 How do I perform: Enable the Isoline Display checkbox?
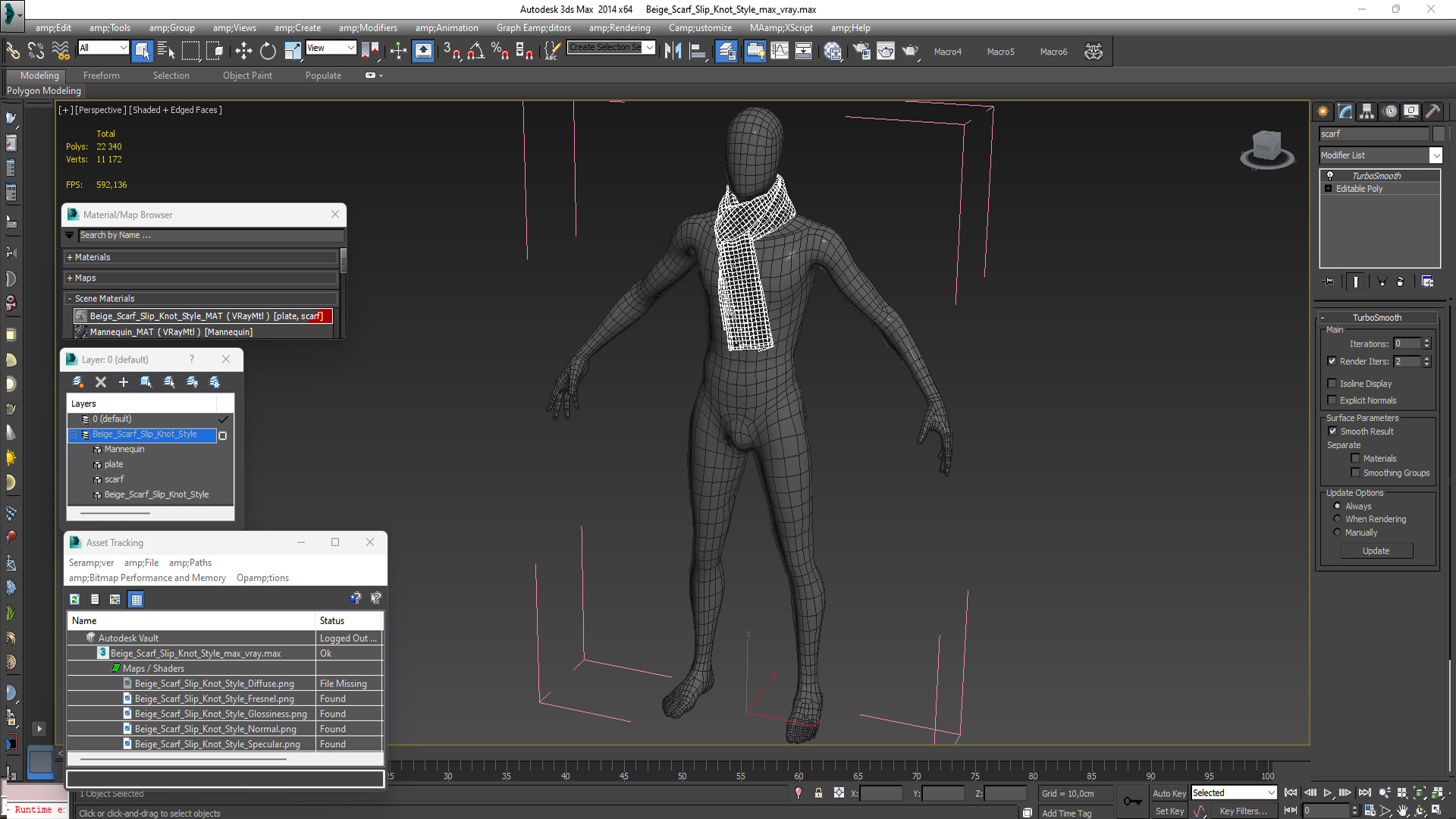1332,383
